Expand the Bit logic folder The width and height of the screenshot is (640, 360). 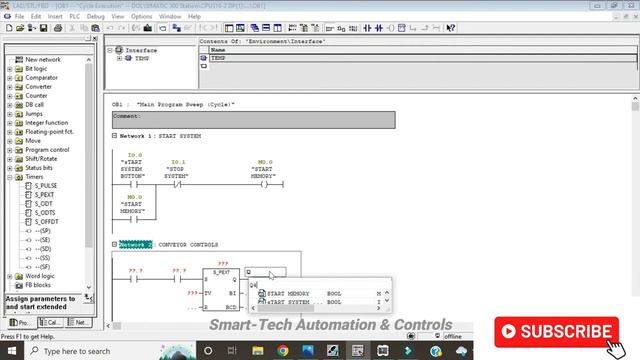click(x=10, y=69)
